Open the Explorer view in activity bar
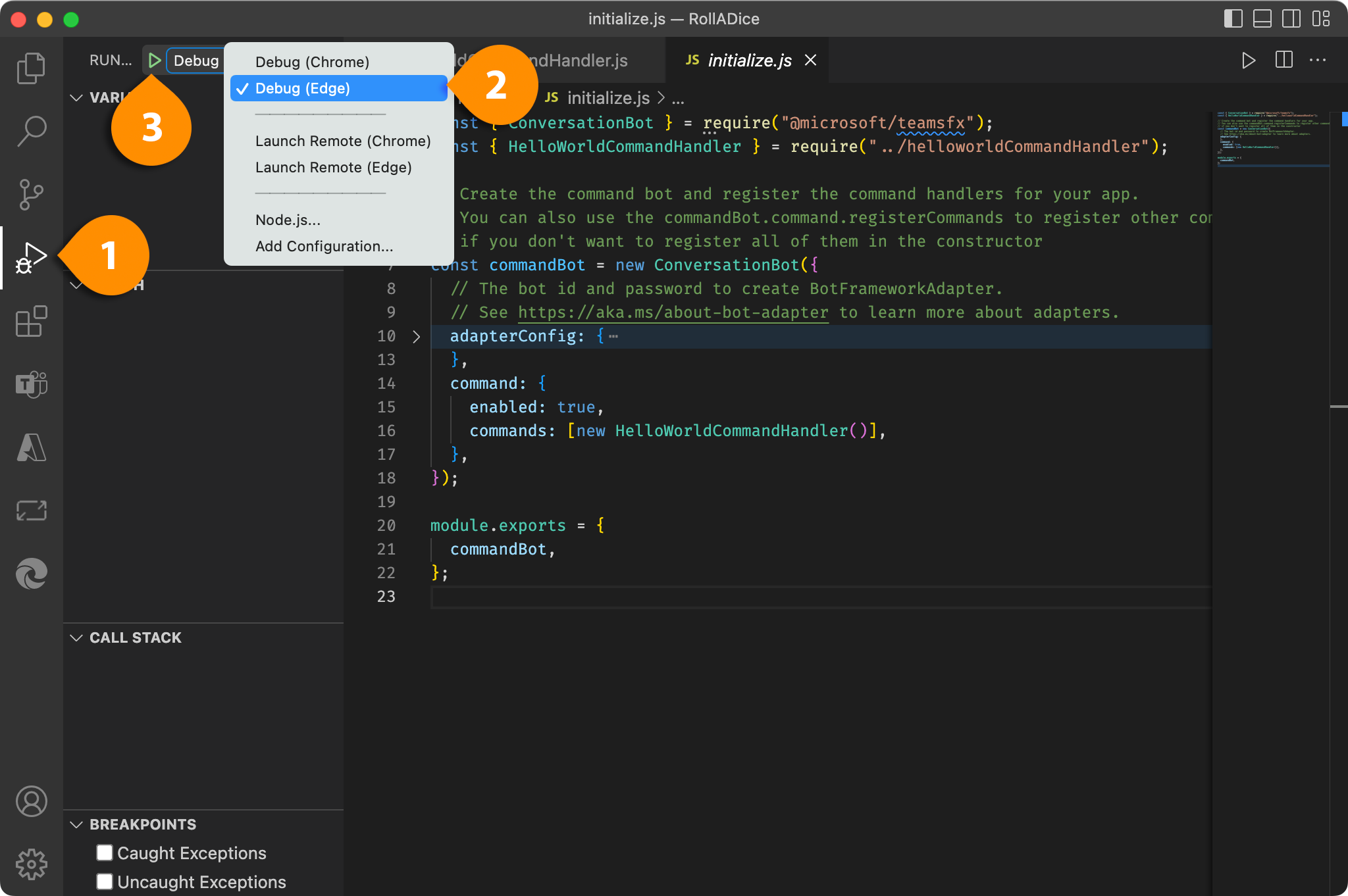The image size is (1348, 896). click(31, 67)
